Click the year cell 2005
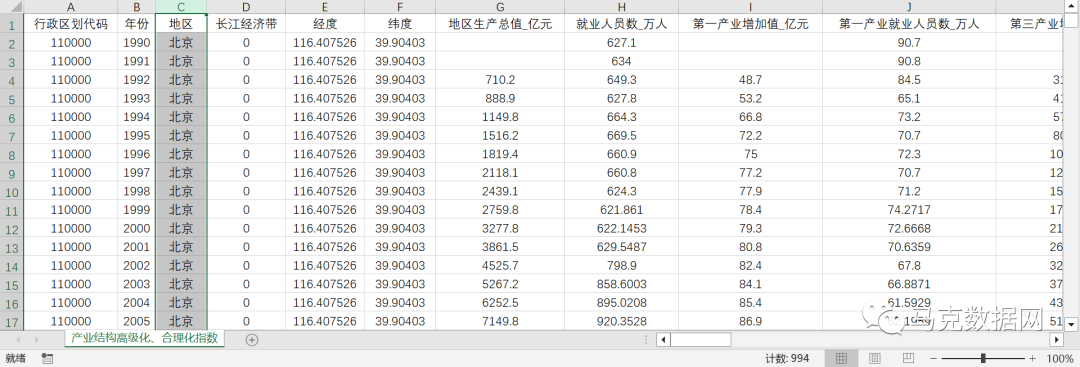Viewport: 1080px width, 367px height. point(136,321)
